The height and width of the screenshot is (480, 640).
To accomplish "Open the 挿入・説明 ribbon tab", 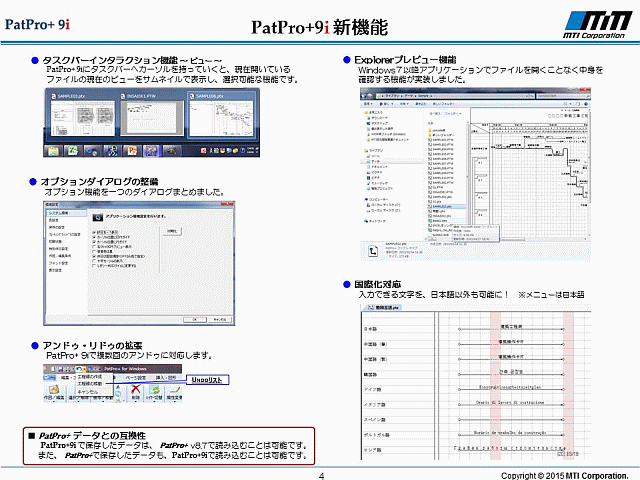I will [x=165, y=378].
